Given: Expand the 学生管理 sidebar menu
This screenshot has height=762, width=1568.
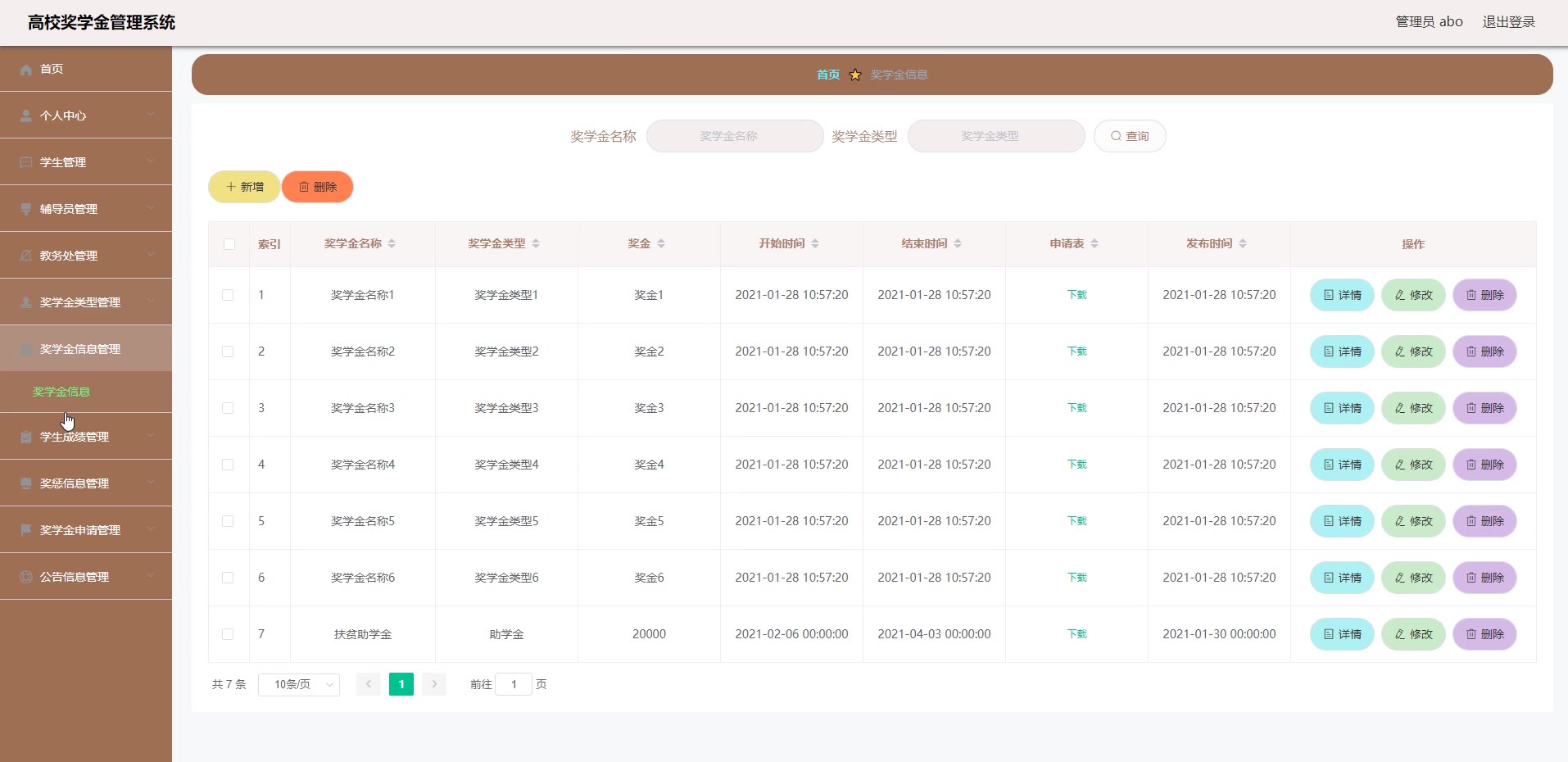Looking at the screenshot, I should (86, 162).
